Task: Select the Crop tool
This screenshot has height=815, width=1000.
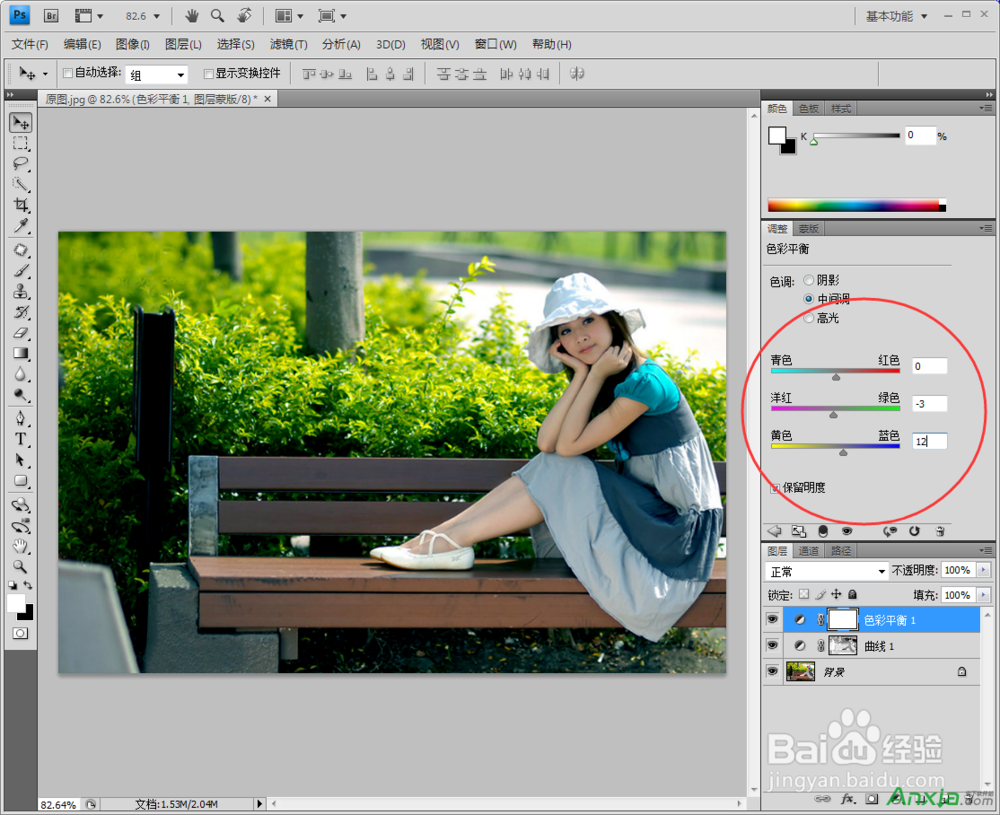Action: point(20,205)
